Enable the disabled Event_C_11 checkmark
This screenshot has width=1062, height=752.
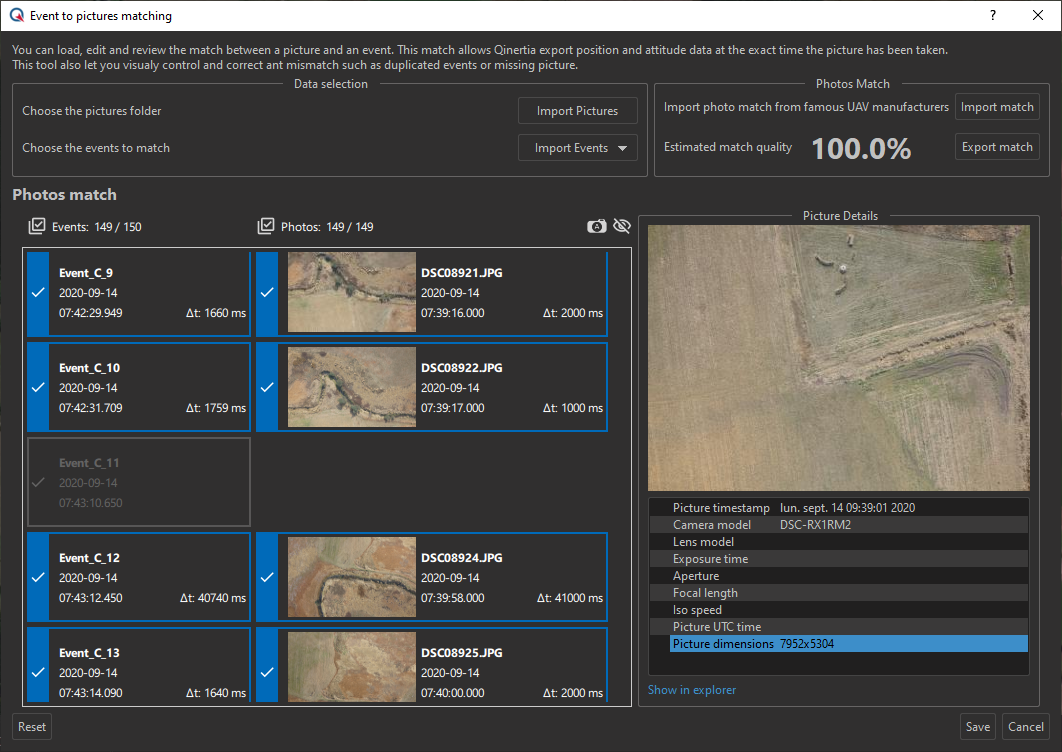pyautogui.click(x=38, y=483)
